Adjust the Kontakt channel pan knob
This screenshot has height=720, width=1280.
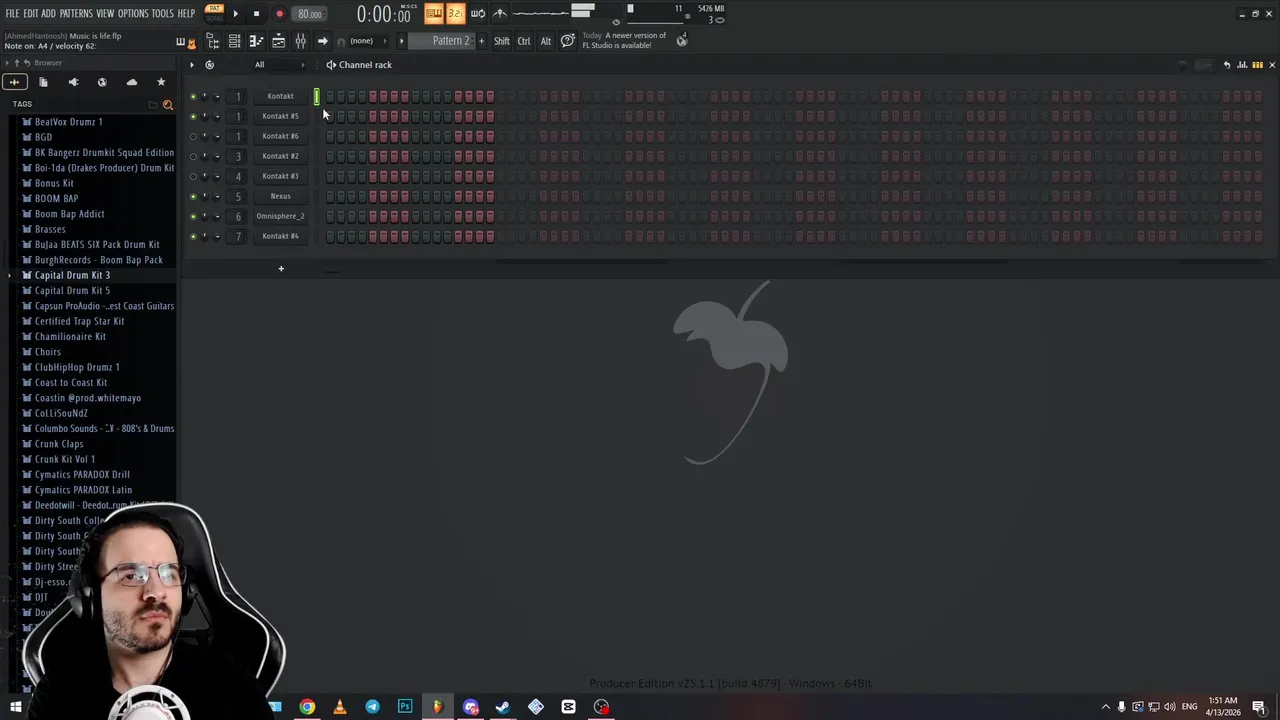pos(205,97)
